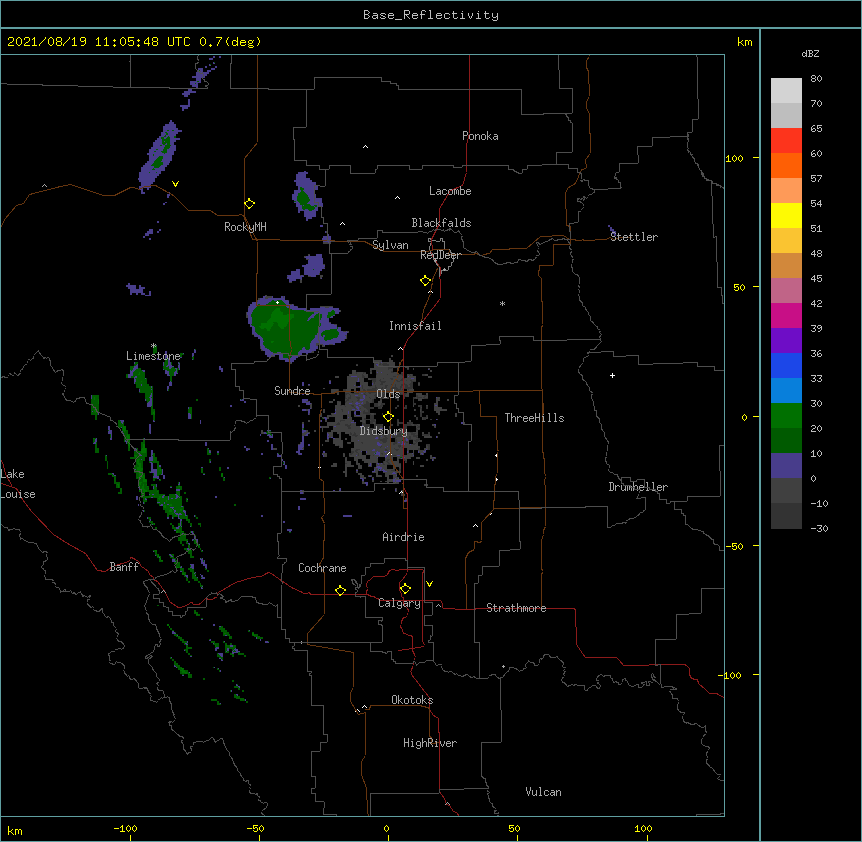Click the purple 36-39 dBZ legend swatch
862x842 pixels.
(x=786, y=341)
